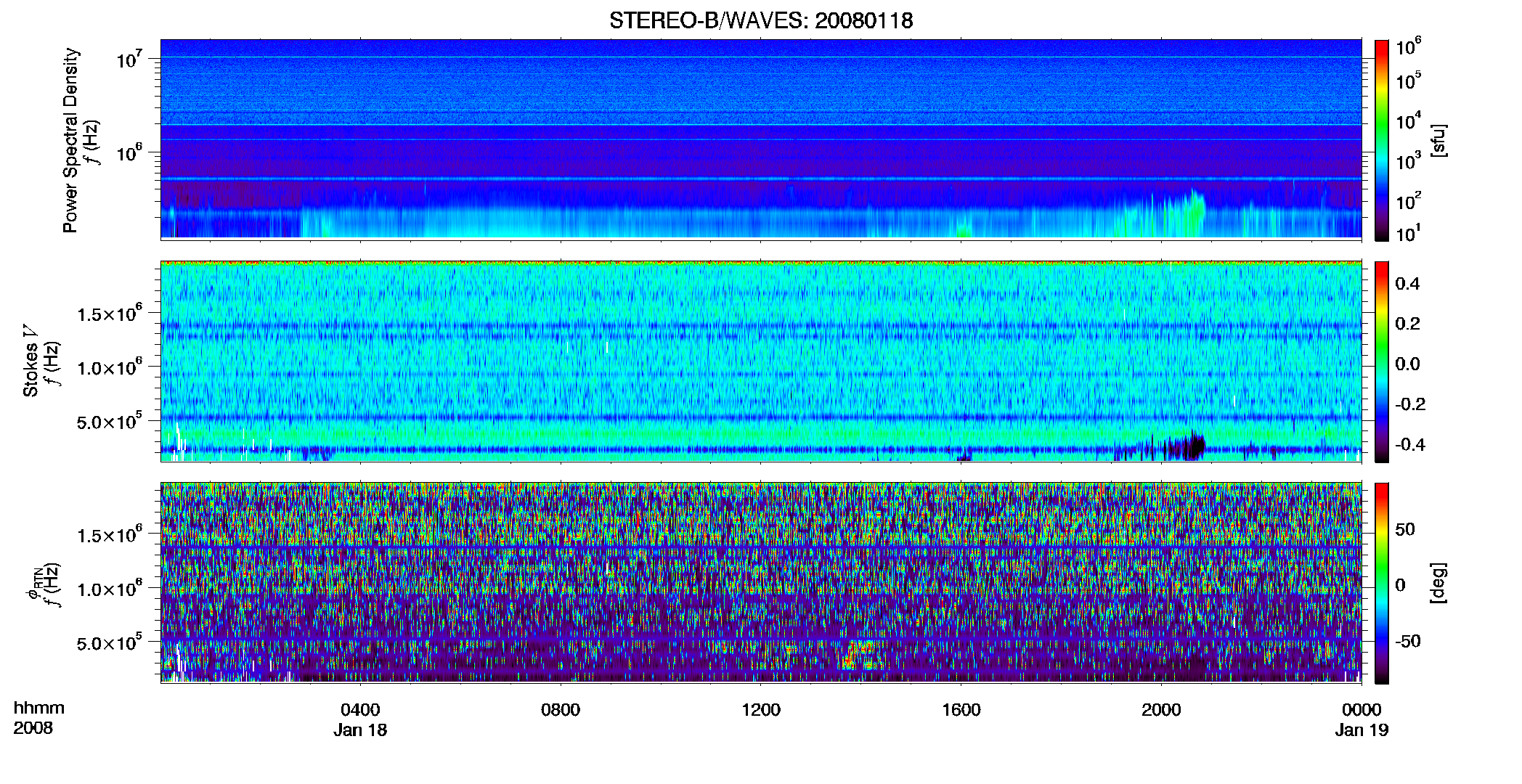Click the 2000 time tick label
This screenshot has height=784, width=1522.
[x=1161, y=710]
